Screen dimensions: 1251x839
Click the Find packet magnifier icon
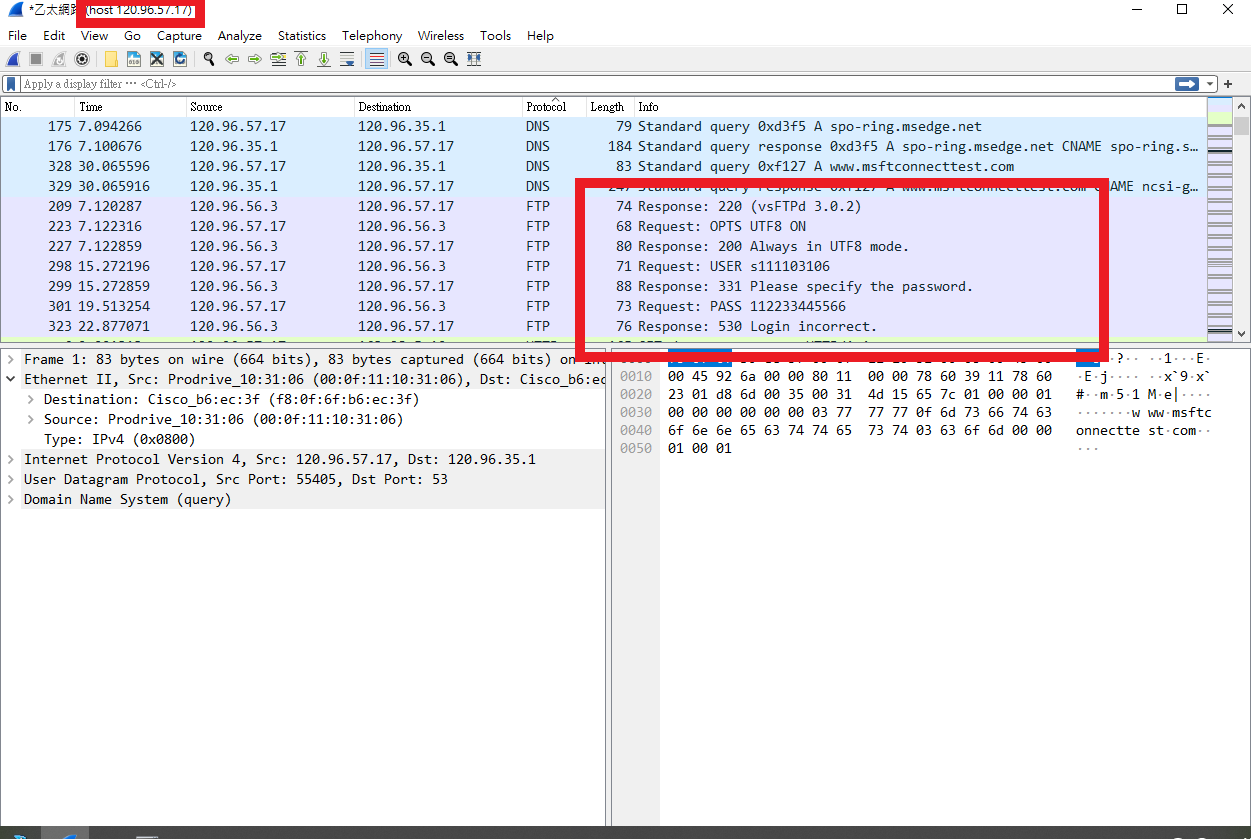(x=209, y=59)
